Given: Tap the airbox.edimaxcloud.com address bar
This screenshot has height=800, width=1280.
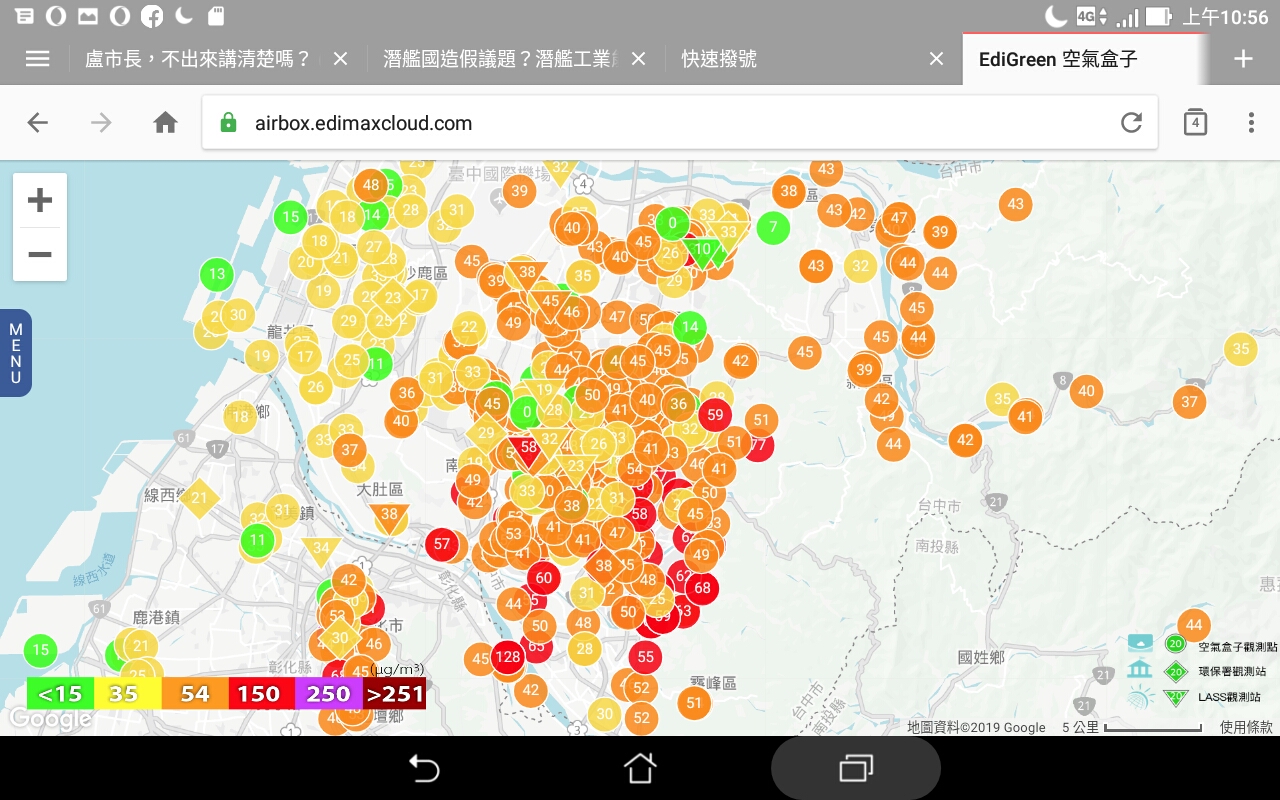Looking at the screenshot, I should (x=680, y=123).
